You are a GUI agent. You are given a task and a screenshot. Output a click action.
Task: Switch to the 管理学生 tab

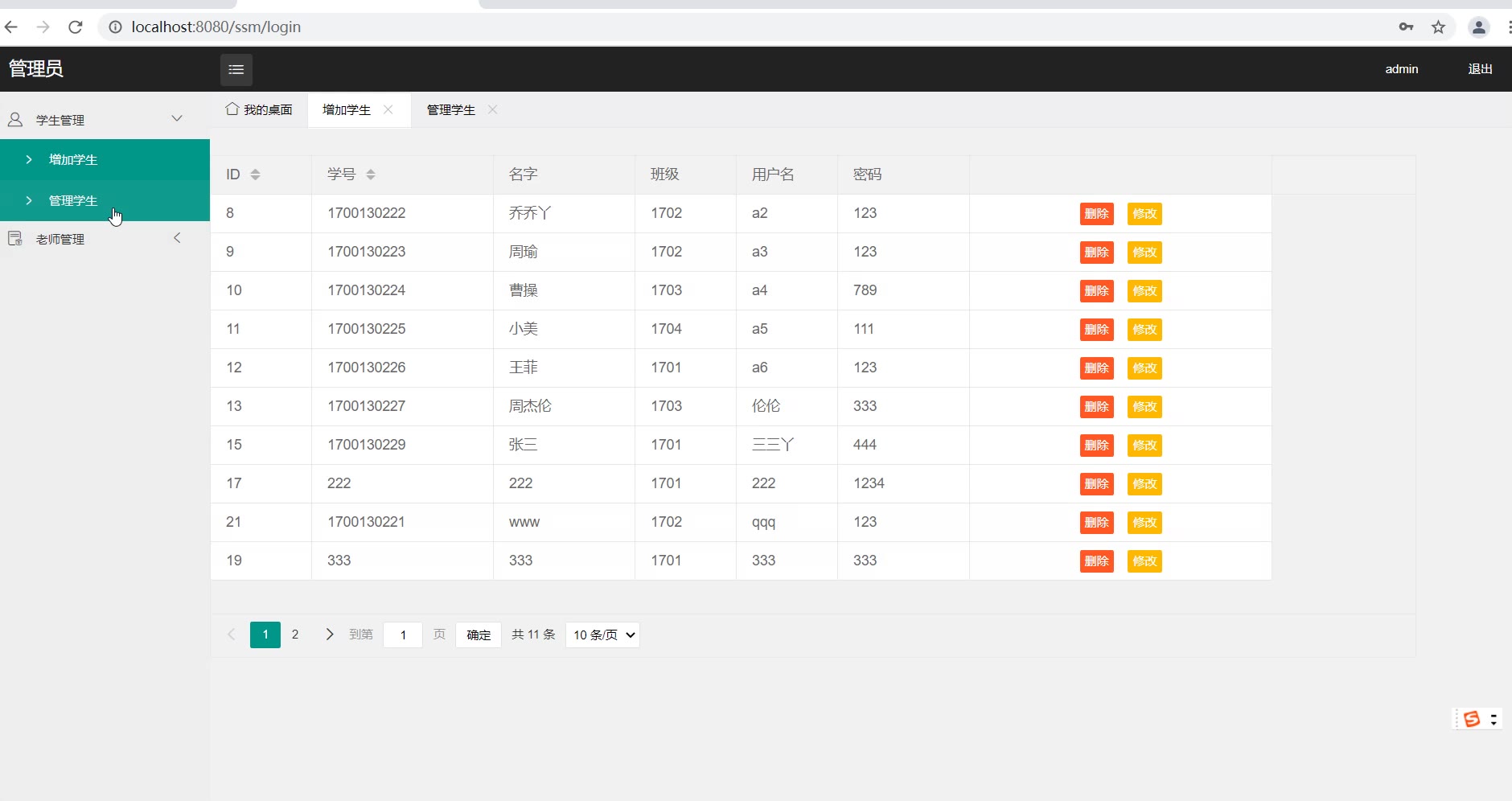451,109
